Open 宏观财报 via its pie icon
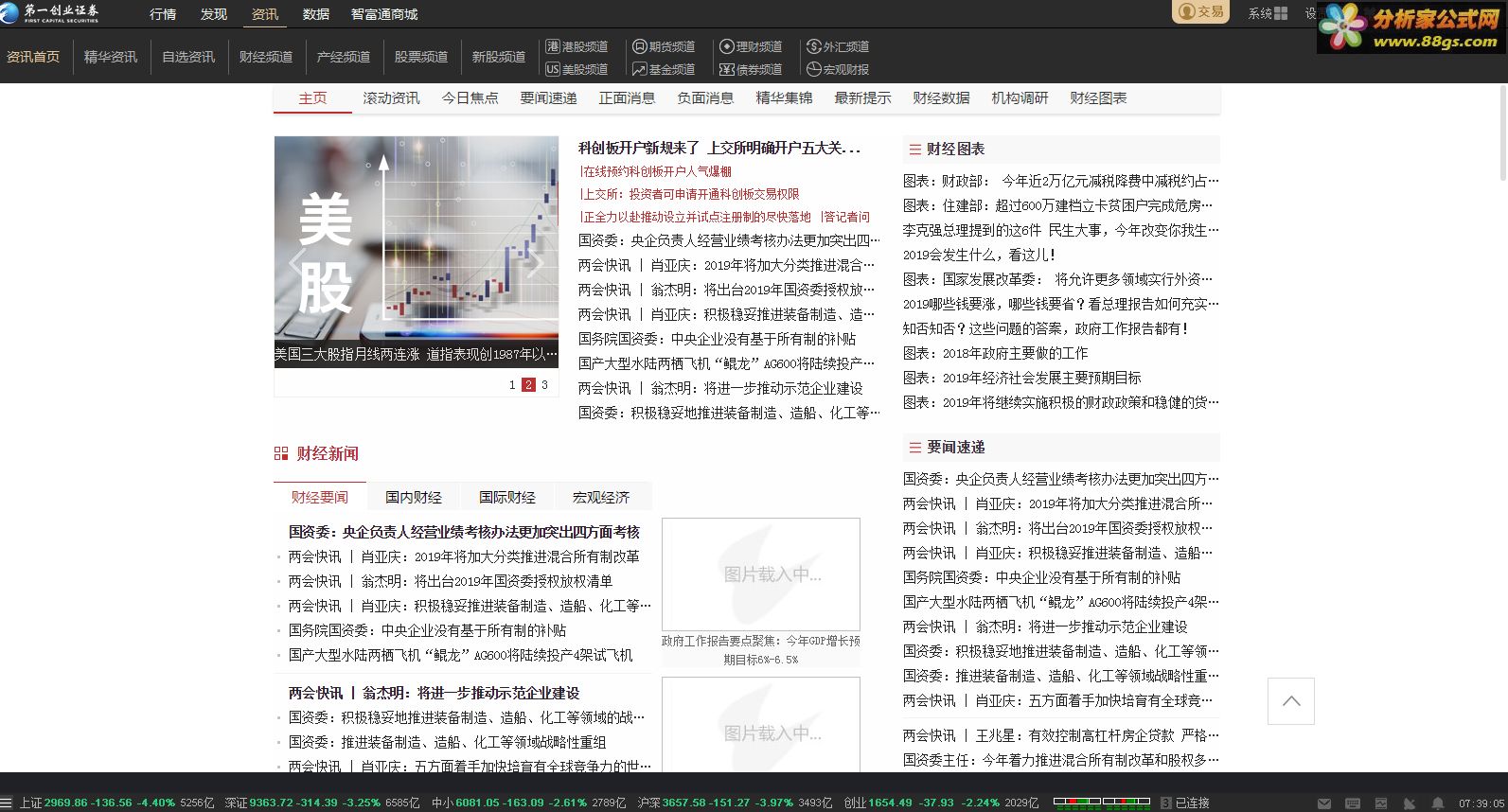 click(x=813, y=69)
